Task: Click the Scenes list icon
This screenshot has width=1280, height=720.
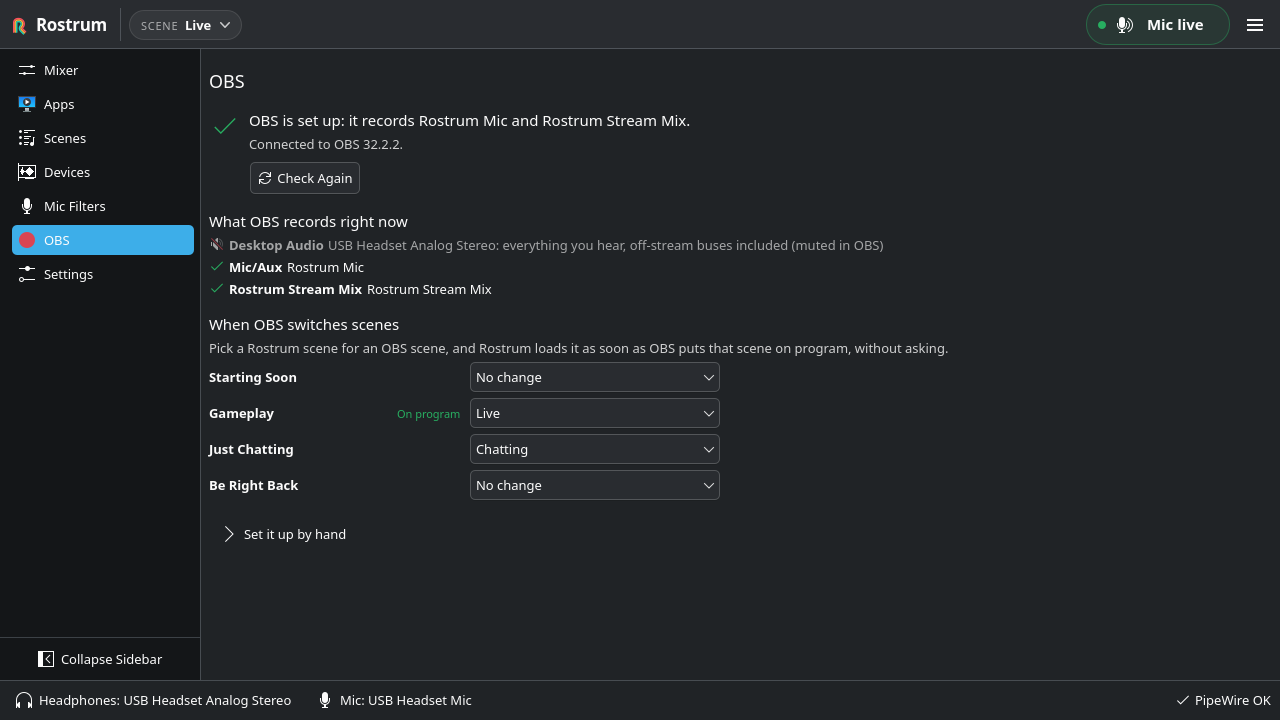Action: click(27, 138)
